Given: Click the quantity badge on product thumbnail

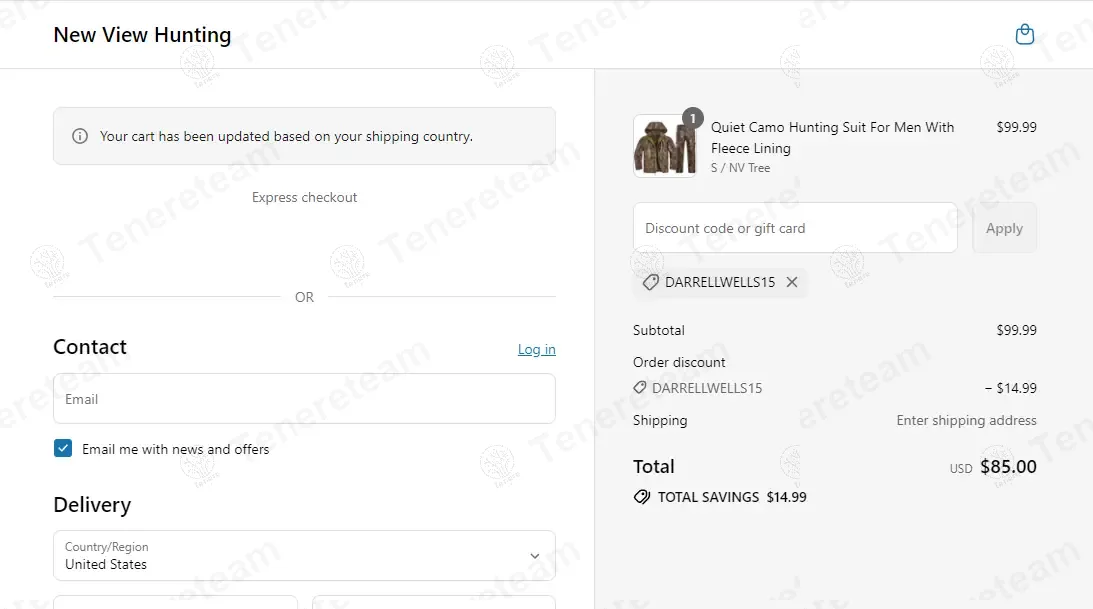Looking at the screenshot, I should (692, 118).
